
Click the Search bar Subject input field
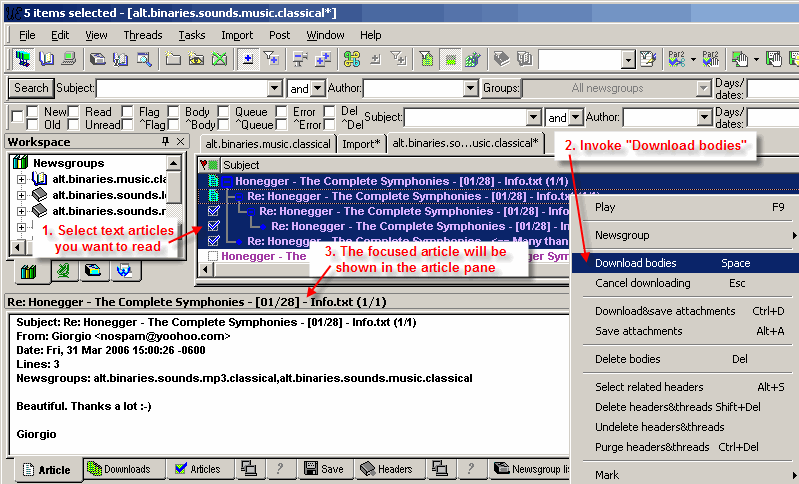182,88
